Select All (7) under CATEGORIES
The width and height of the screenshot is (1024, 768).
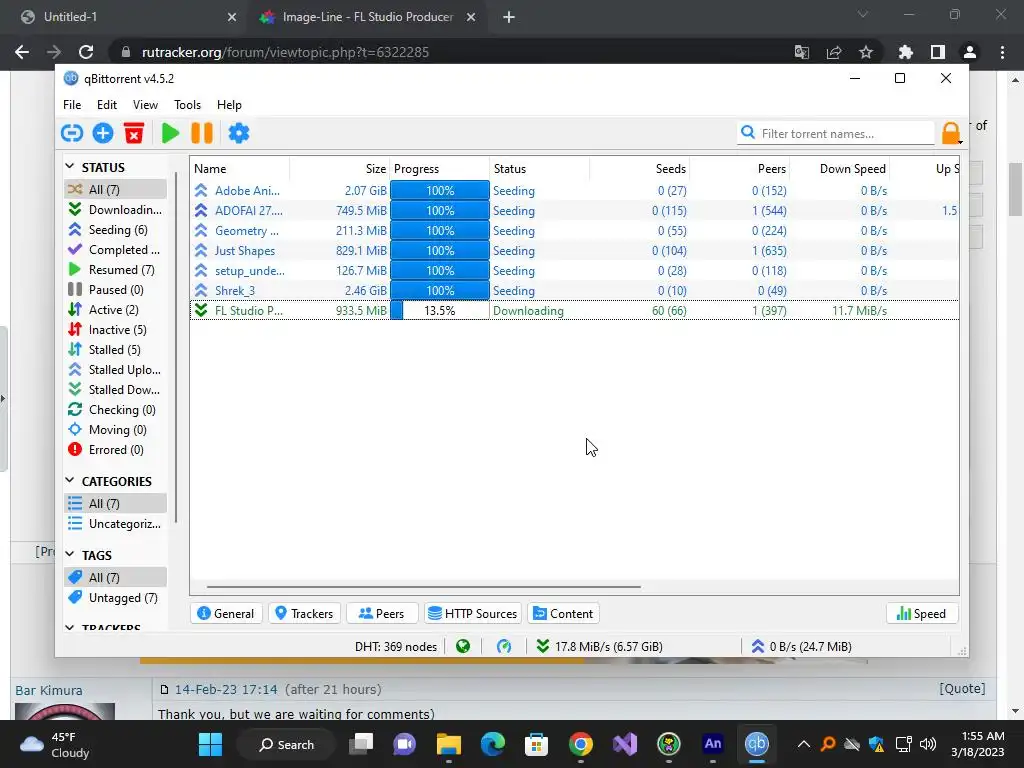116,504
